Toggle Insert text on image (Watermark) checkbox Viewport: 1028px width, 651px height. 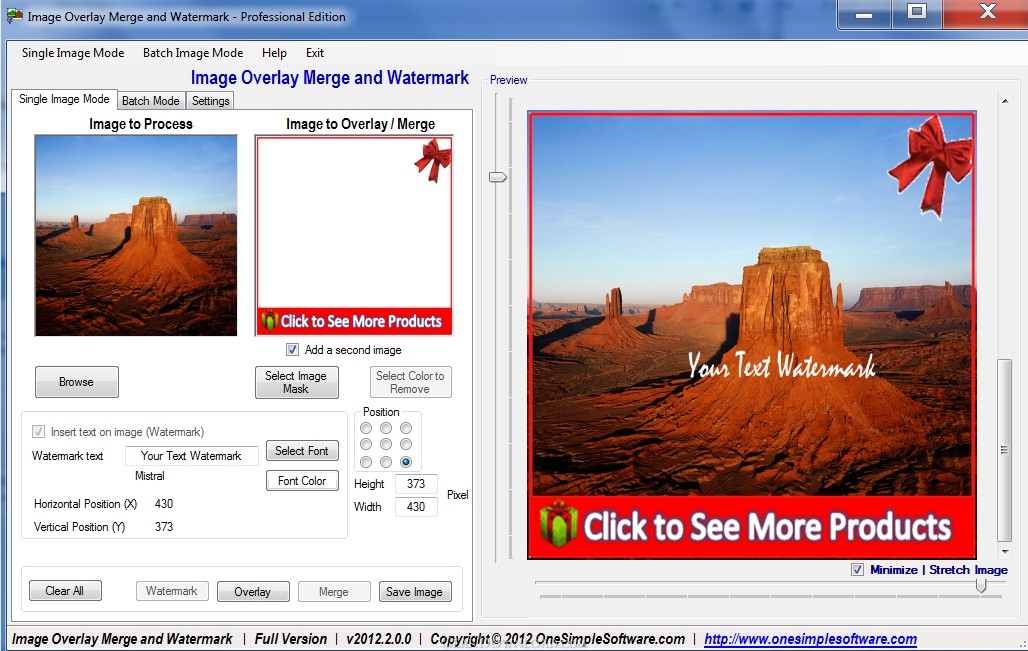(x=38, y=431)
